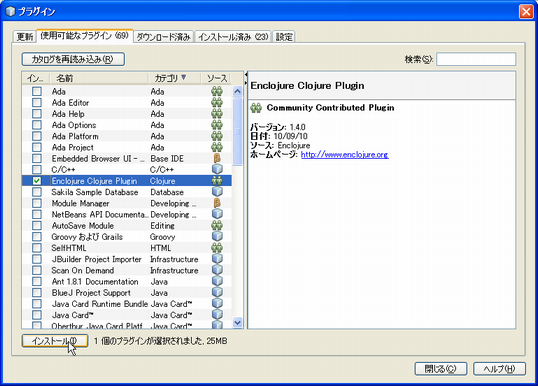538x386 pixels.
Task: Uncheck the Enclojure Clojure Plugin checkbox
Action: click(x=37, y=180)
